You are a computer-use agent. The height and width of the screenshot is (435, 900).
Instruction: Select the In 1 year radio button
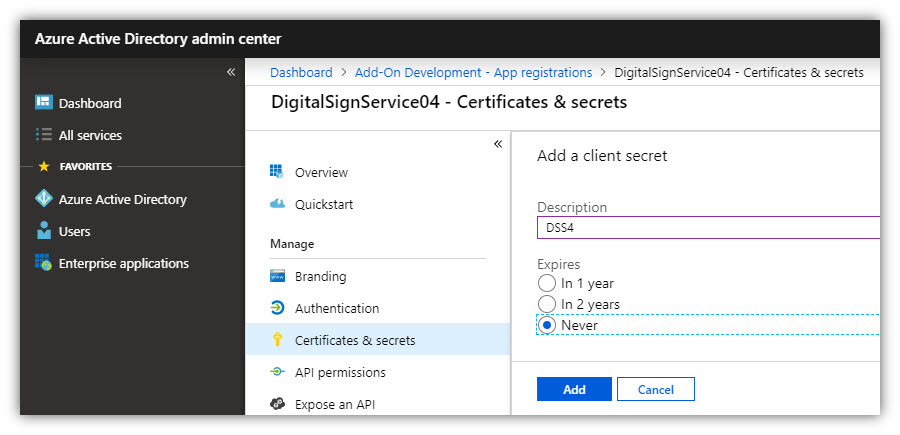tap(546, 283)
